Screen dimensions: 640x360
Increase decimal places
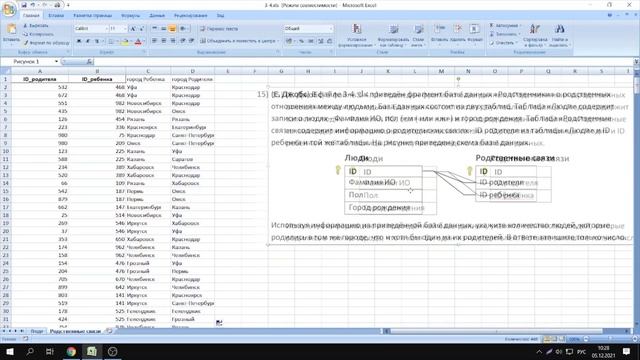coord(321,41)
